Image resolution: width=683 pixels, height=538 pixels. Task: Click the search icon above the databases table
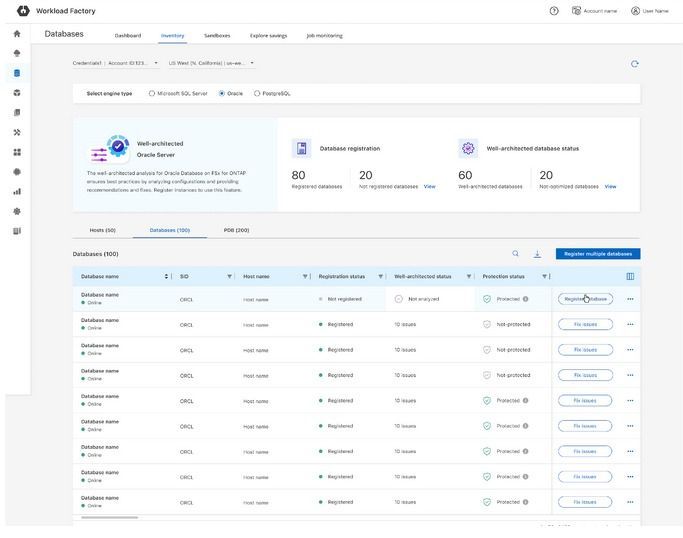coord(516,254)
